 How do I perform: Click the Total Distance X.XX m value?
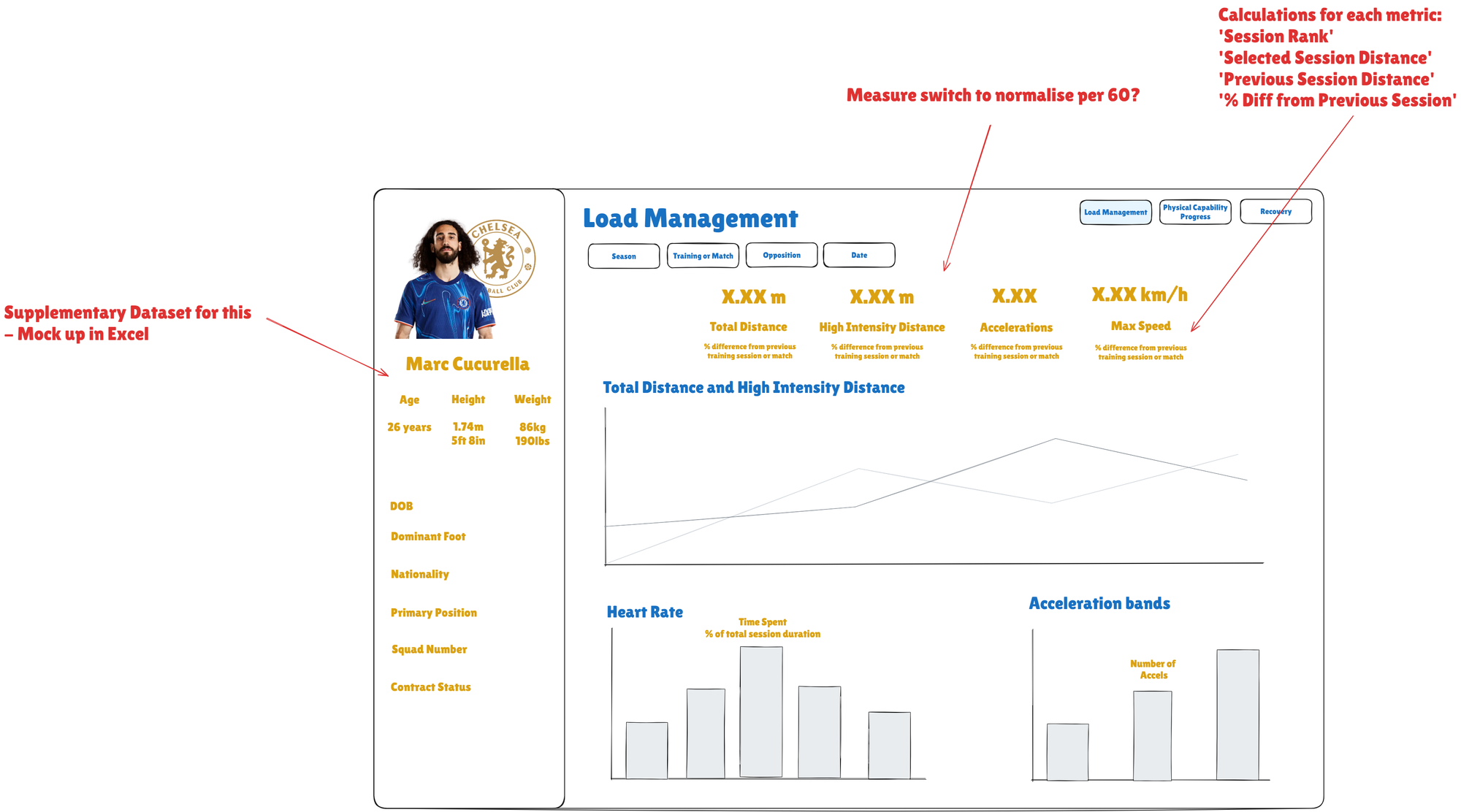(753, 297)
